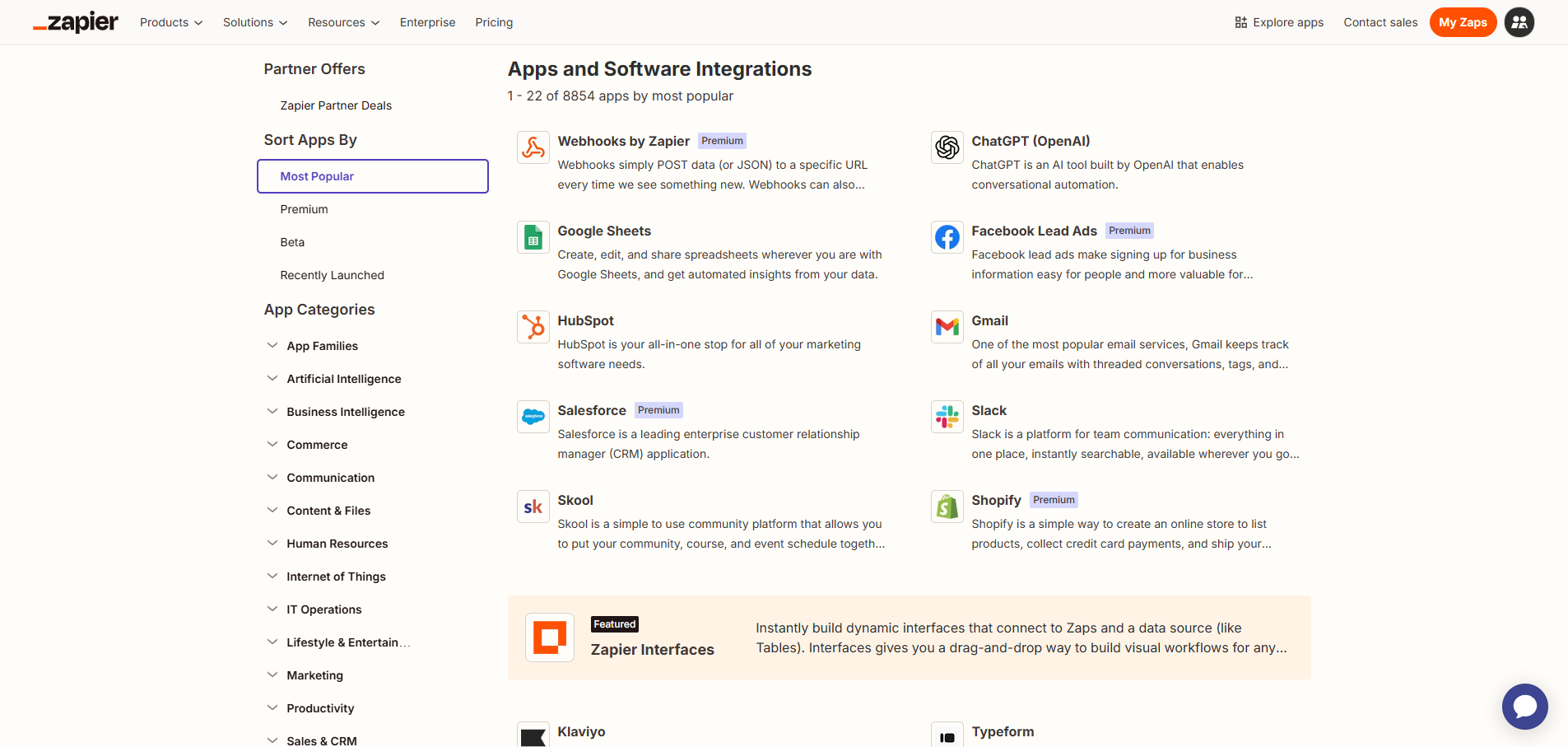Click the Webhooks by Zapier app icon
1568x747 pixels.
533,148
